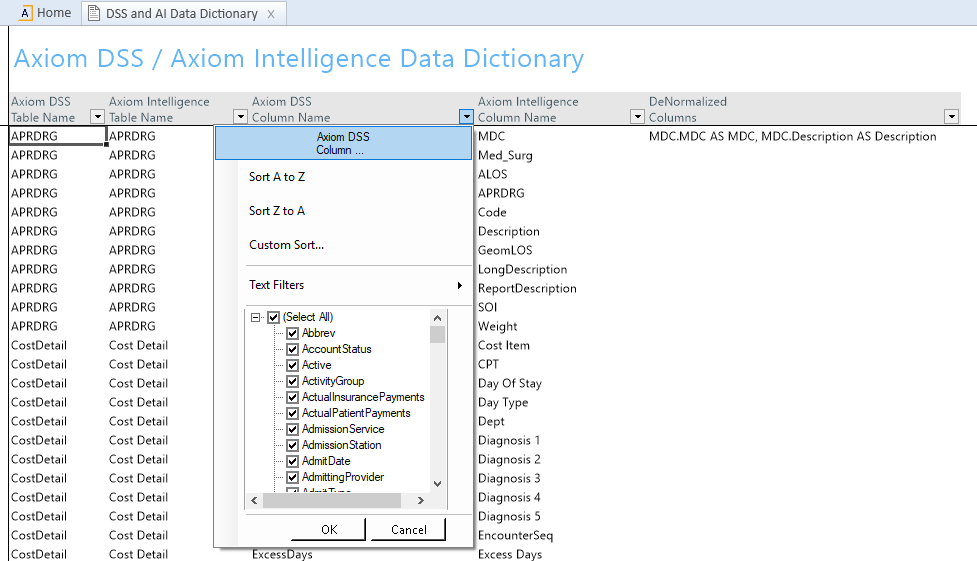The width and height of the screenshot is (977, 561).
Task: Select the SOI cell
Action: pos(488,307)
